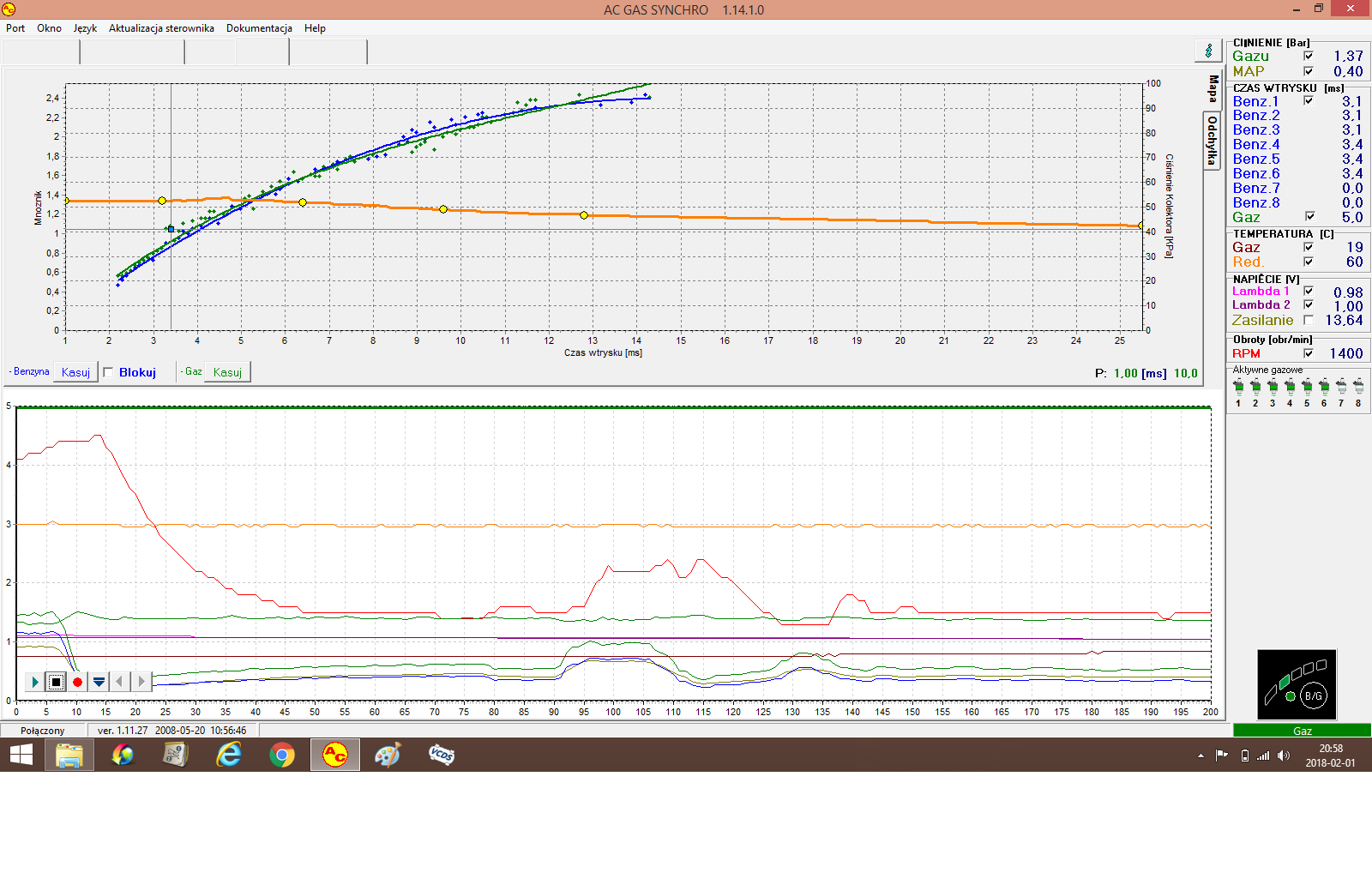
Task: Step the oscilloscope forward with right arrow
Action: (141, 682)
